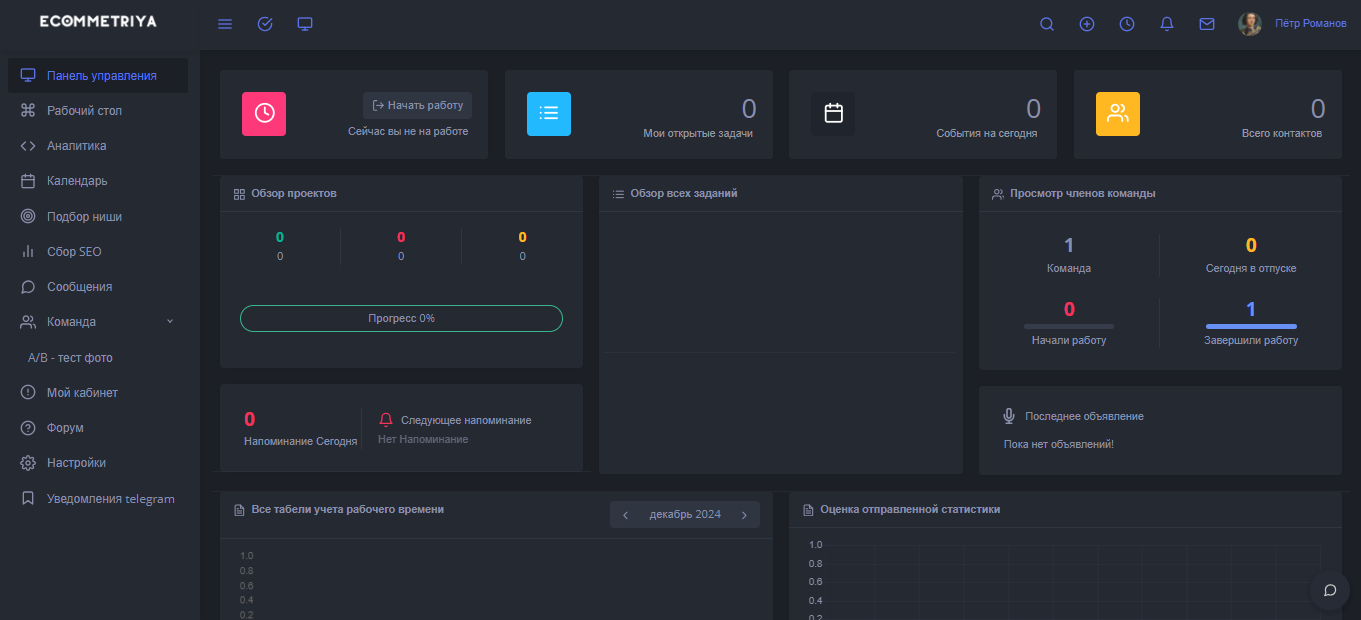
Task: Open notifications bell icon
Action: click(1167, 24)
